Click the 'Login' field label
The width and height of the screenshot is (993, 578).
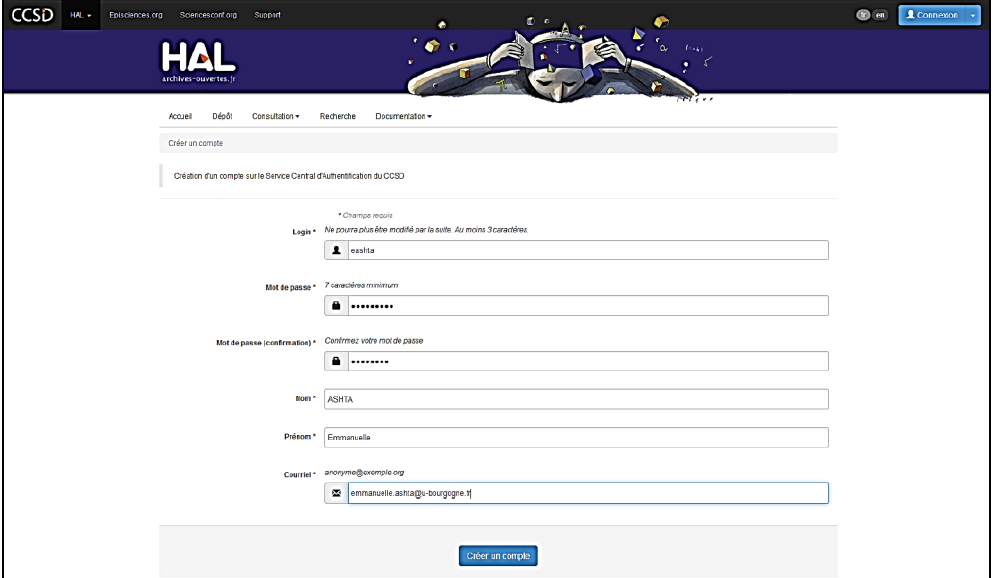point(304,232)
